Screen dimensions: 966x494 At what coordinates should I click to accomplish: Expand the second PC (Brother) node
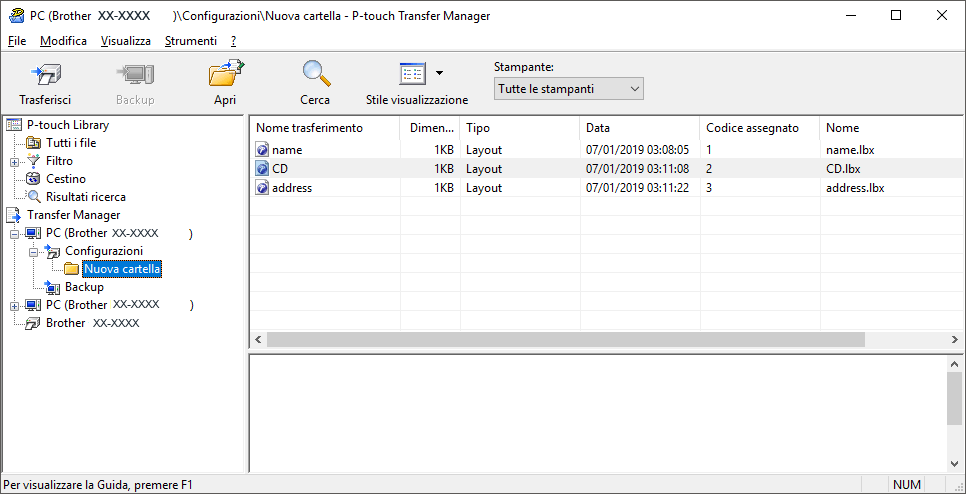pos(15,306)
